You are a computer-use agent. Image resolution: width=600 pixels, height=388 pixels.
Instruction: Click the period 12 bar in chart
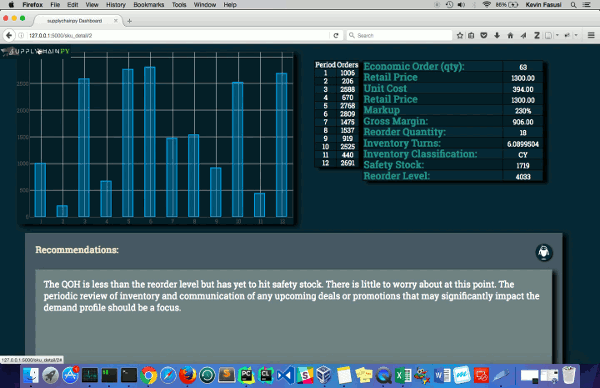[282, 145]
